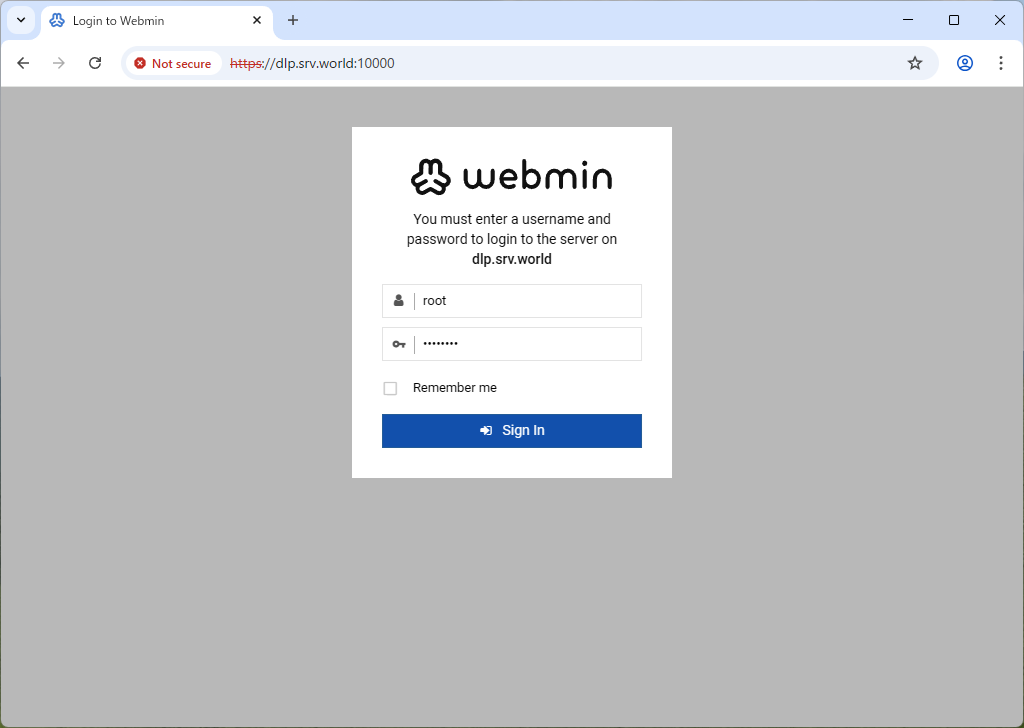Open the Chrome three-dot menu
1024x728 pixels.
[x=1000, y=63]
